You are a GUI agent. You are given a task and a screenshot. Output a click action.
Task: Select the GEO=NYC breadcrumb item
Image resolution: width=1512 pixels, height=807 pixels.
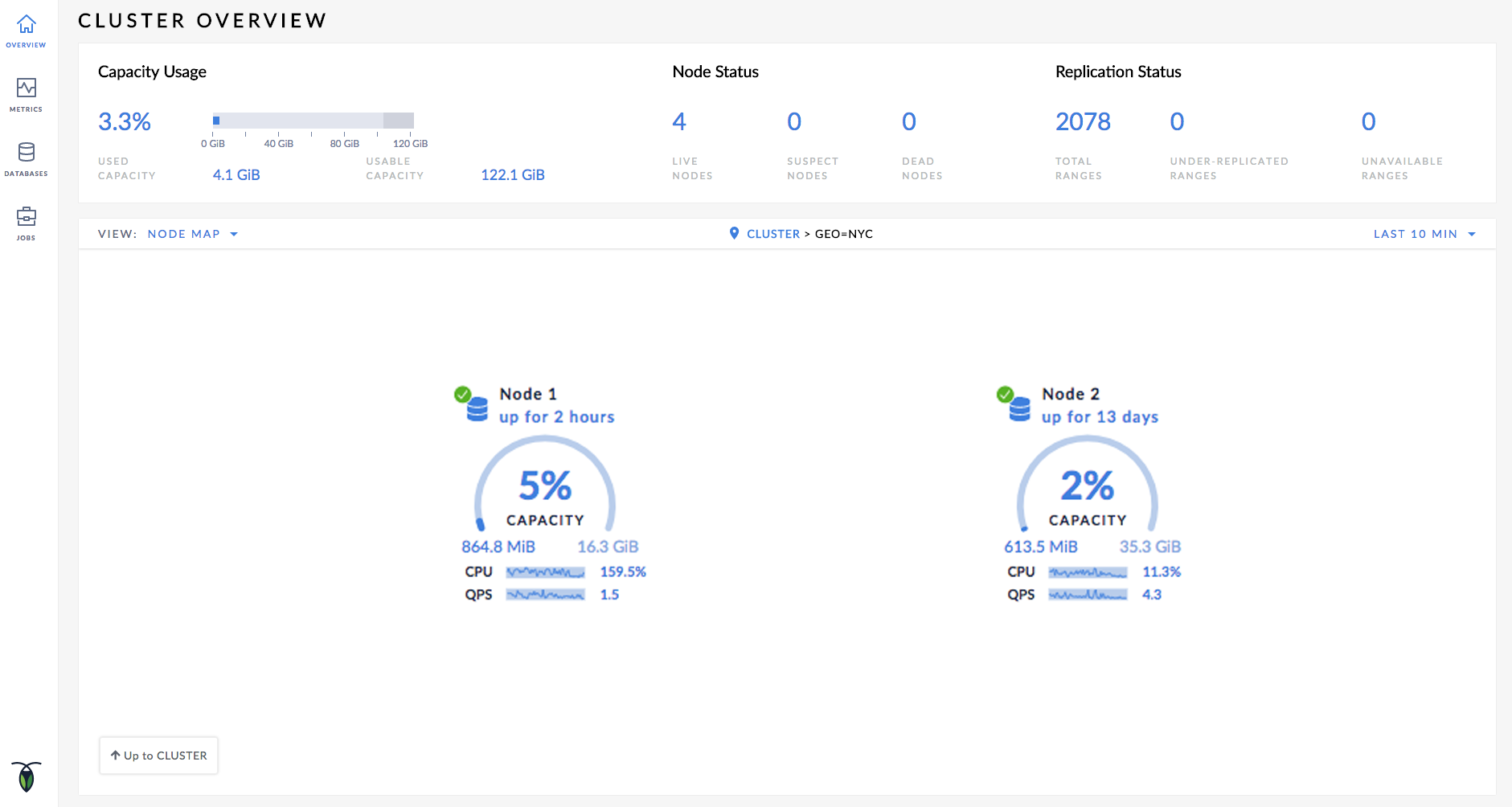point(845,234)
